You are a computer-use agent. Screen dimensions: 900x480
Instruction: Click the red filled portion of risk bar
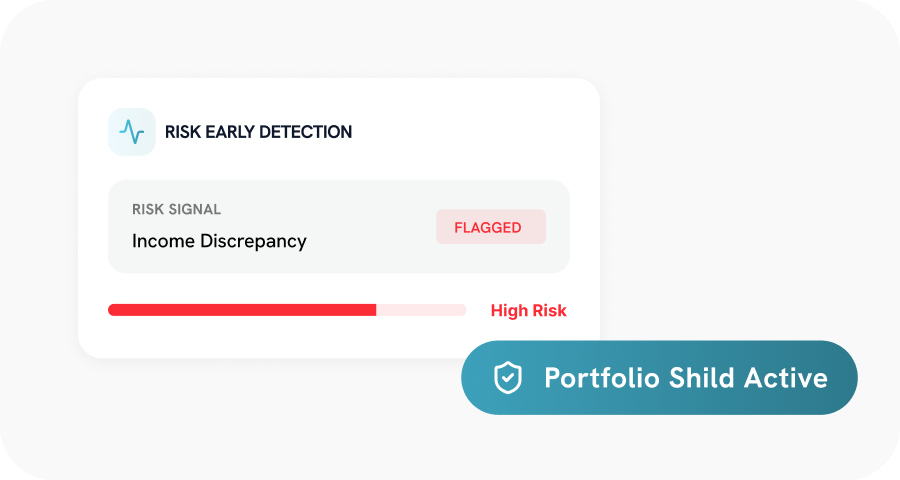point(241,310)
